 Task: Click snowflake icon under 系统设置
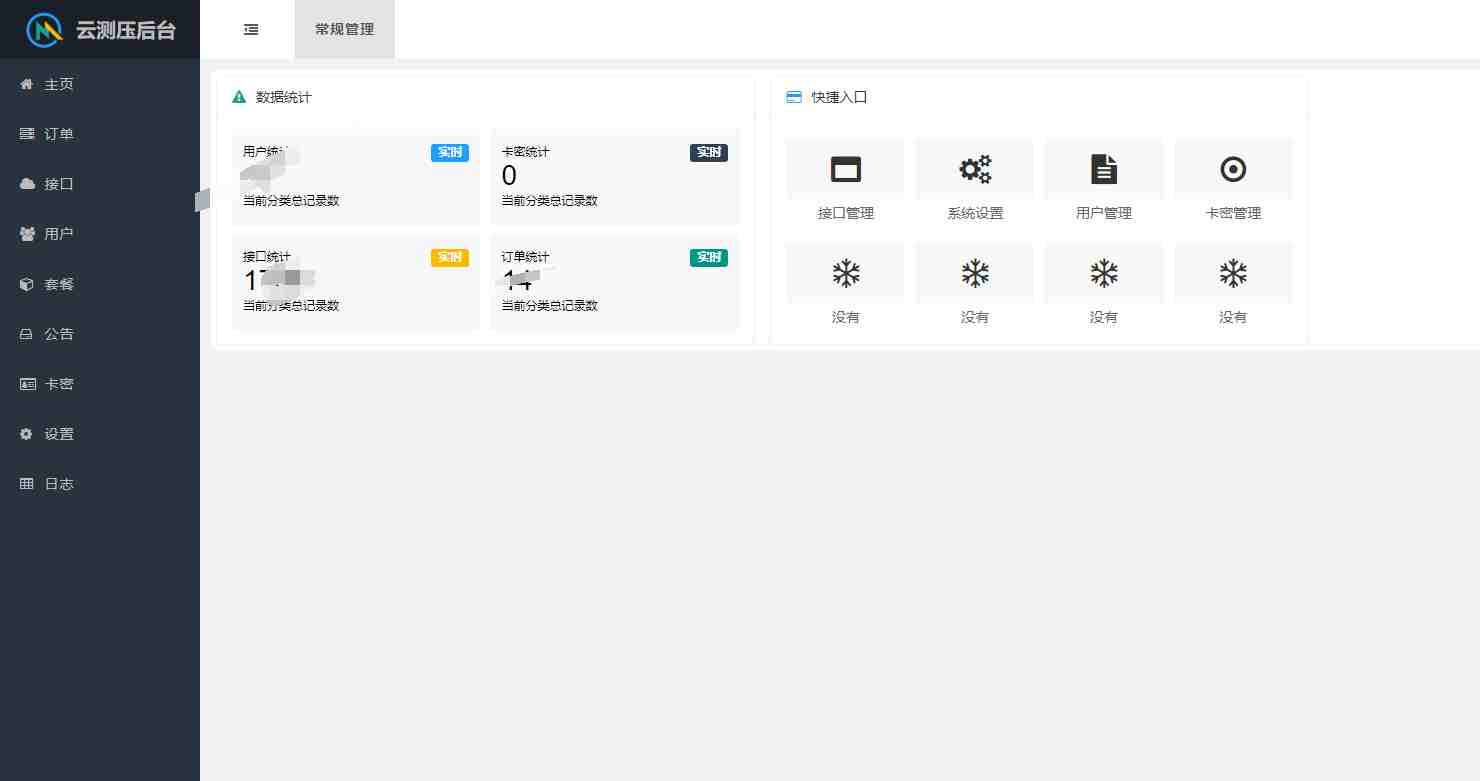point(975,273)
